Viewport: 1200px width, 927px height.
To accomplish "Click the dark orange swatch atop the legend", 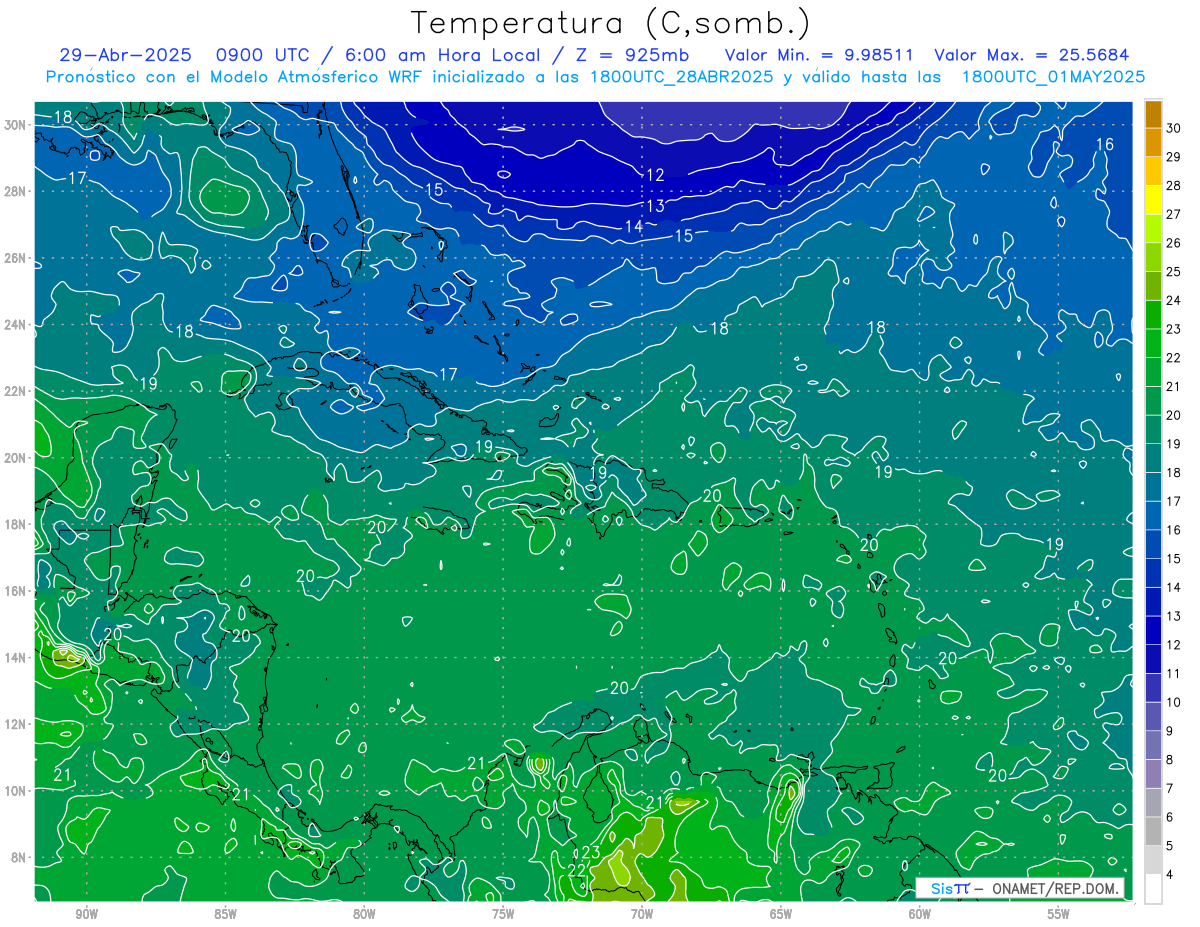I will (1153, 115).
